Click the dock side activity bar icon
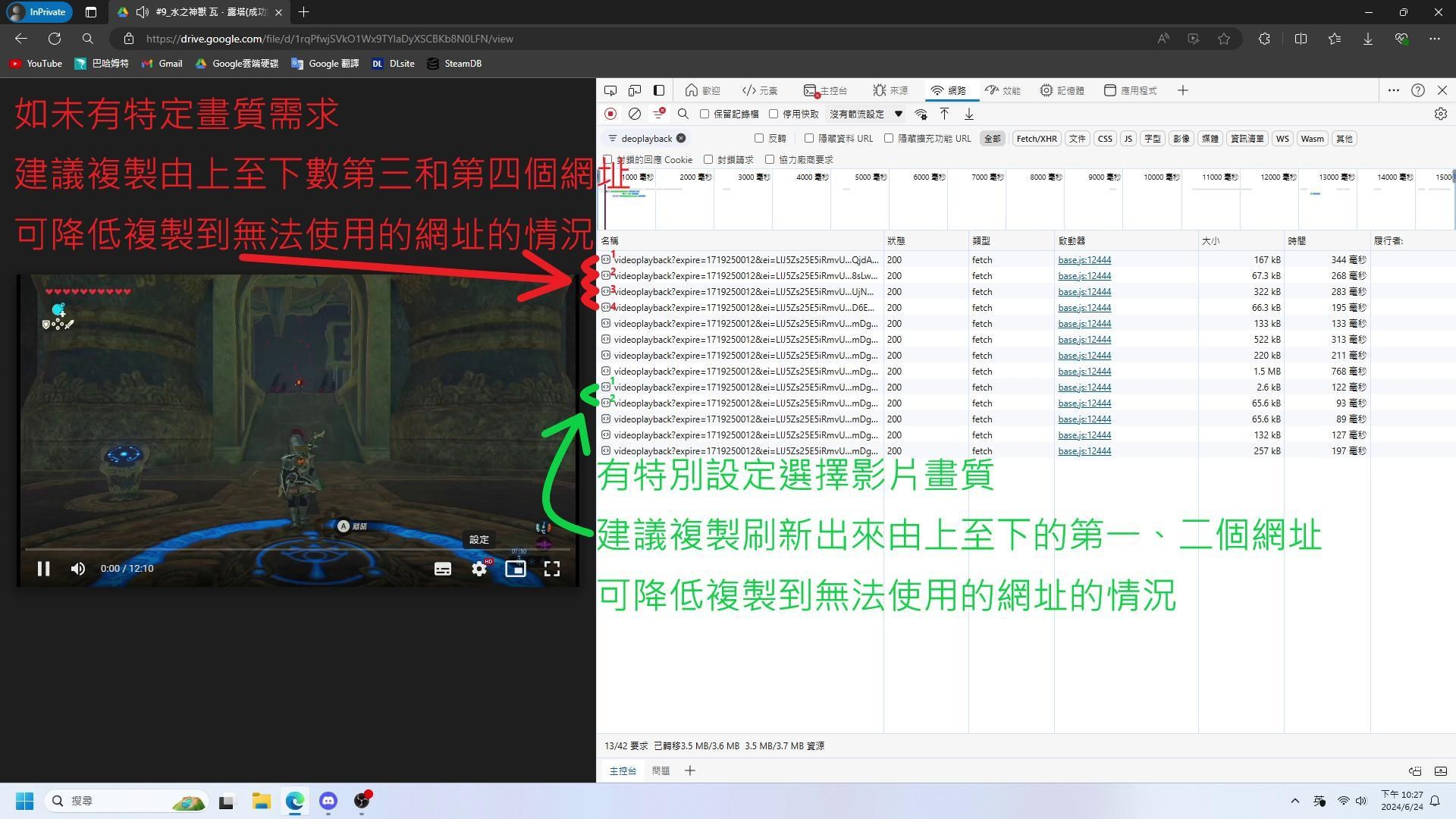 click(659, 90)
